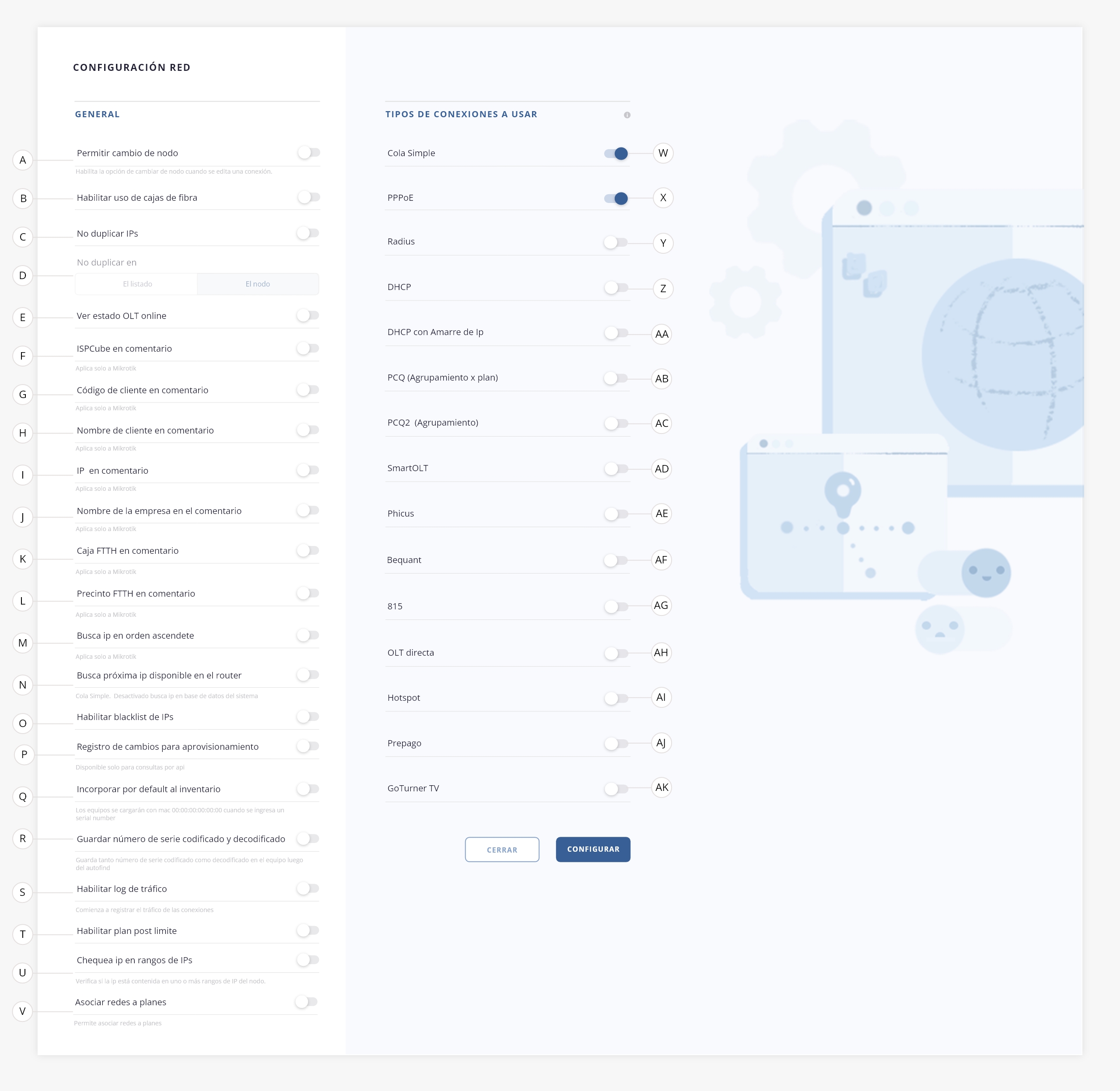Image resolution: width=1120 pixels, height=1091 pixels.
Task: Click the Z marker beside DHCP
Action: click(663, 289)
